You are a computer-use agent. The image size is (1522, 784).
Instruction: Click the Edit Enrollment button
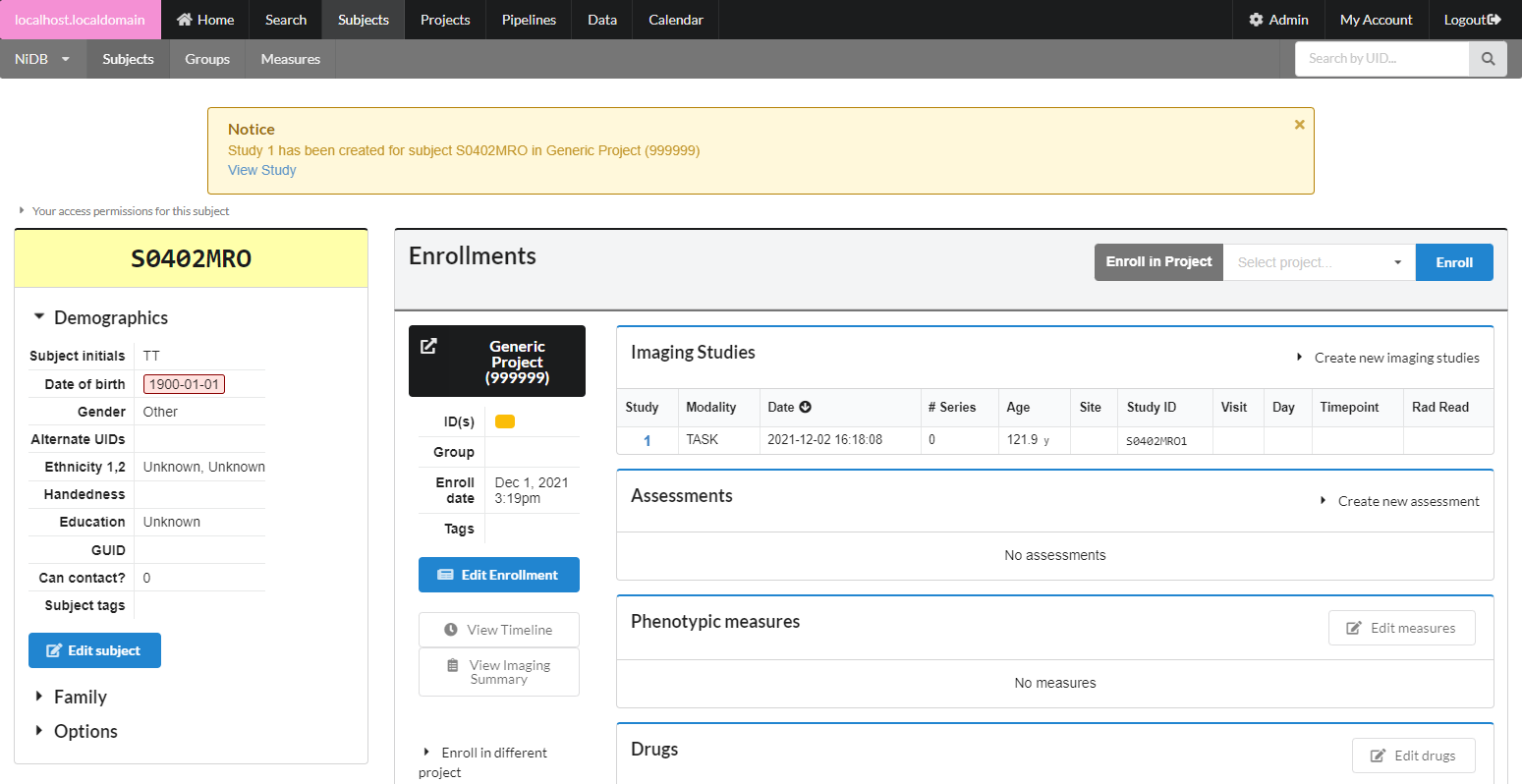(498, 575)
